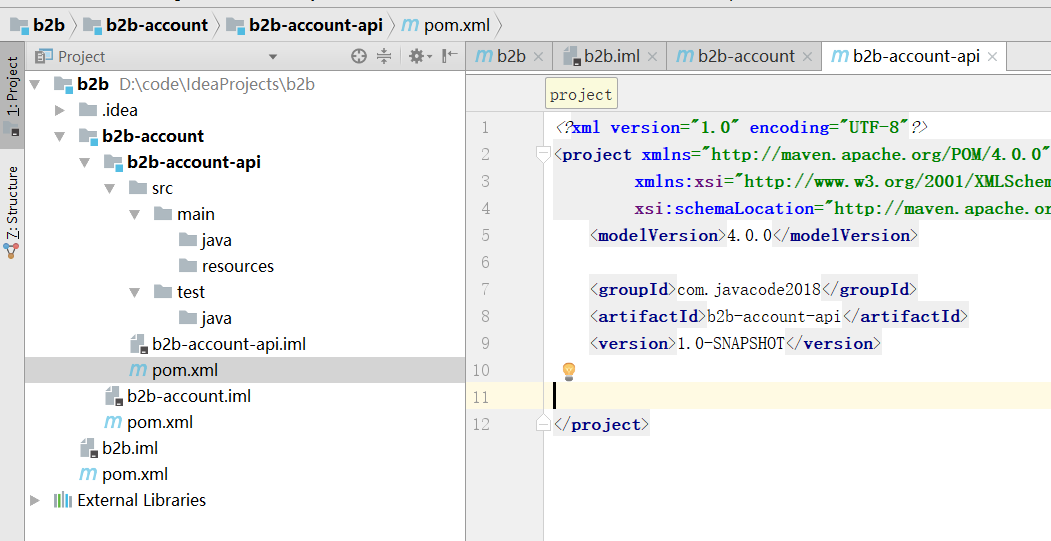The image size is (1051, 541).
Task: Click the fold end marker at line 12
Action: click(x=543, y=424)
